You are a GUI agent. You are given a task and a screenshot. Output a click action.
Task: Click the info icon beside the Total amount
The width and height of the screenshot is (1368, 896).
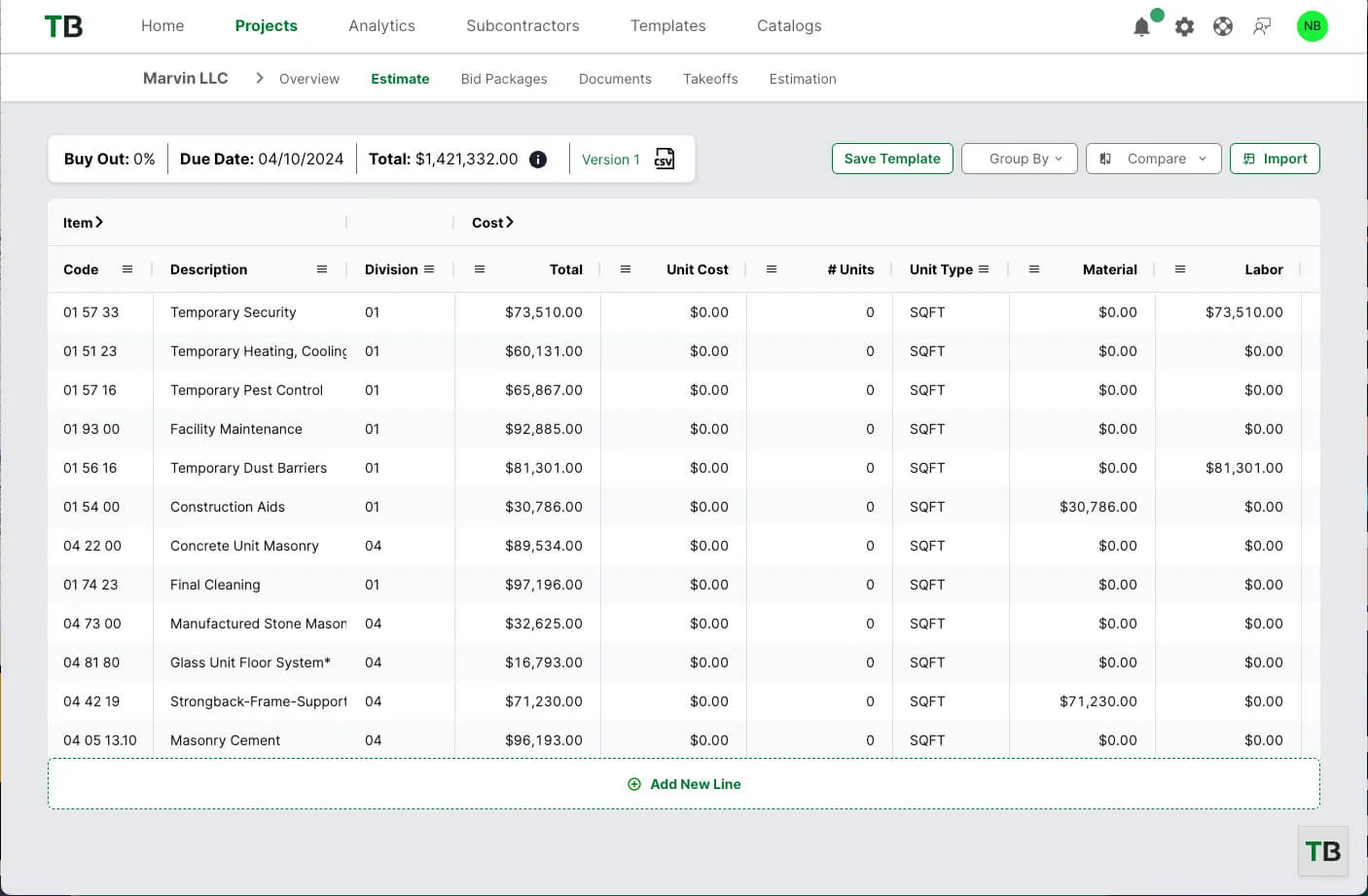click(537, 159)
